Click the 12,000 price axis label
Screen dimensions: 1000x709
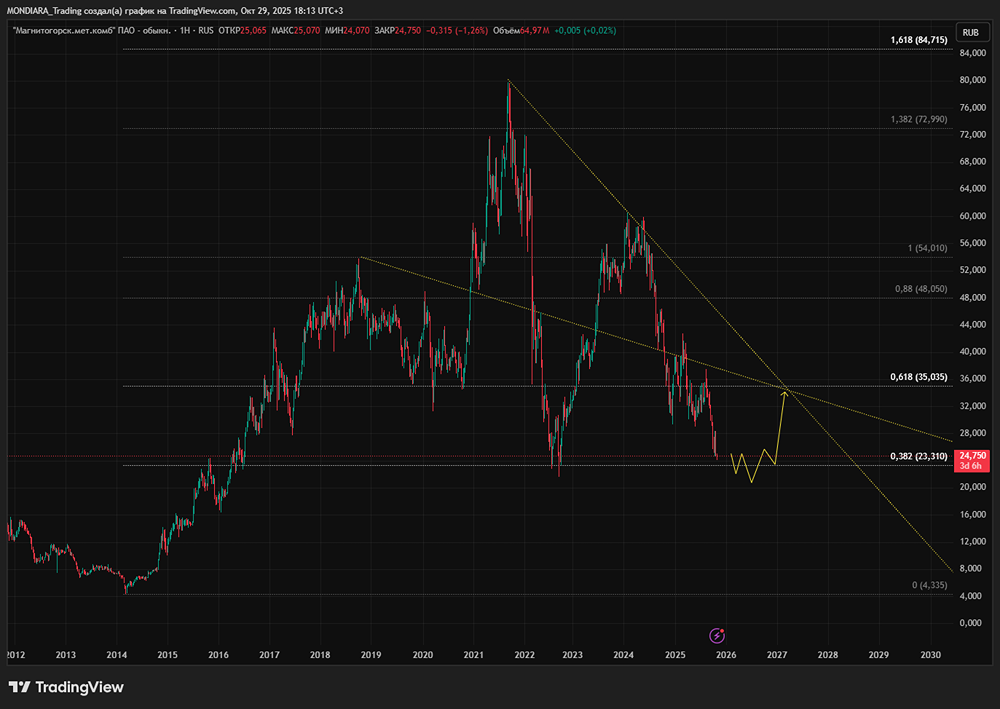click(973, 542)
